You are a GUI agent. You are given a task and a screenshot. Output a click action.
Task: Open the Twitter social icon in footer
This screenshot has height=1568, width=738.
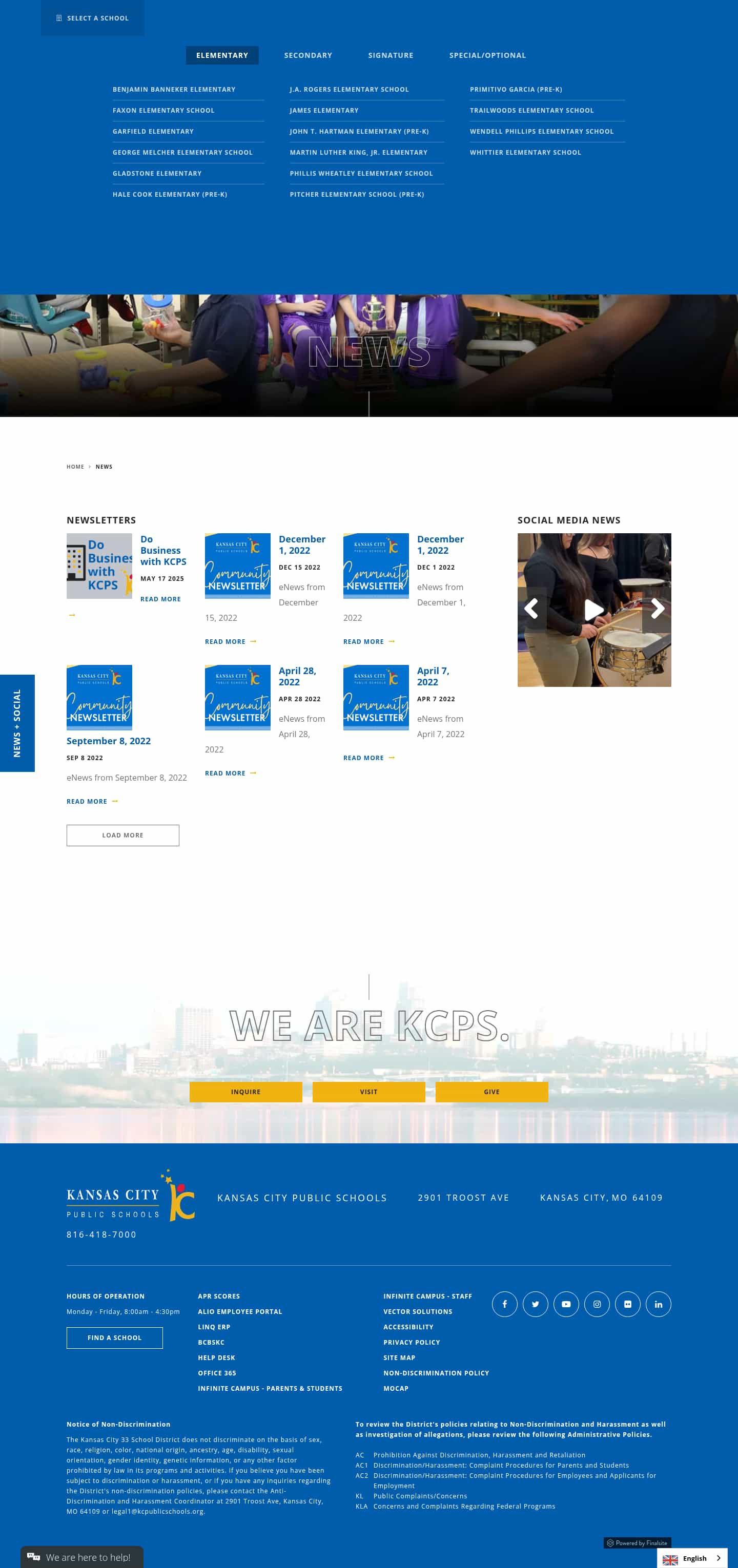click(x=535, y=1304)
